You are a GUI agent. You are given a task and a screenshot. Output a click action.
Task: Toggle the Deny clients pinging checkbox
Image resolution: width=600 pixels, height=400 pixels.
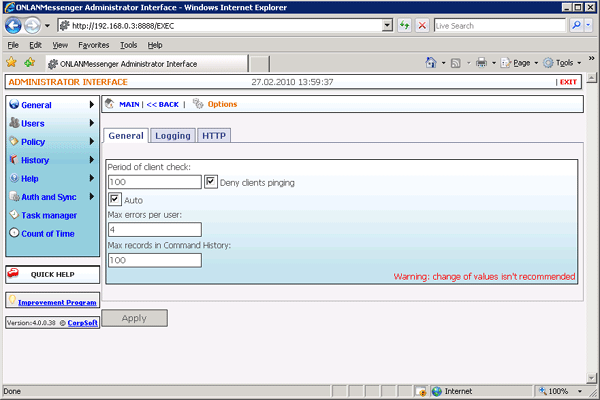[210, 181]
